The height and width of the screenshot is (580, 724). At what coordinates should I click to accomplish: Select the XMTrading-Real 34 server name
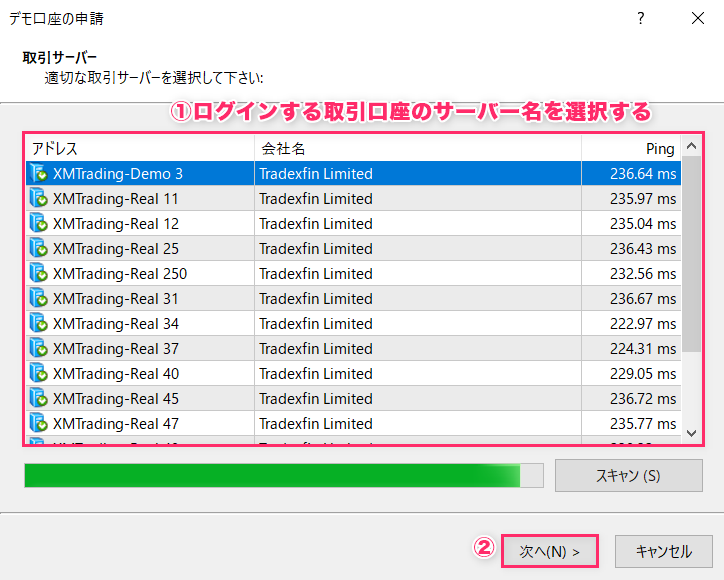pyautogui.click(x=115, y=323)
